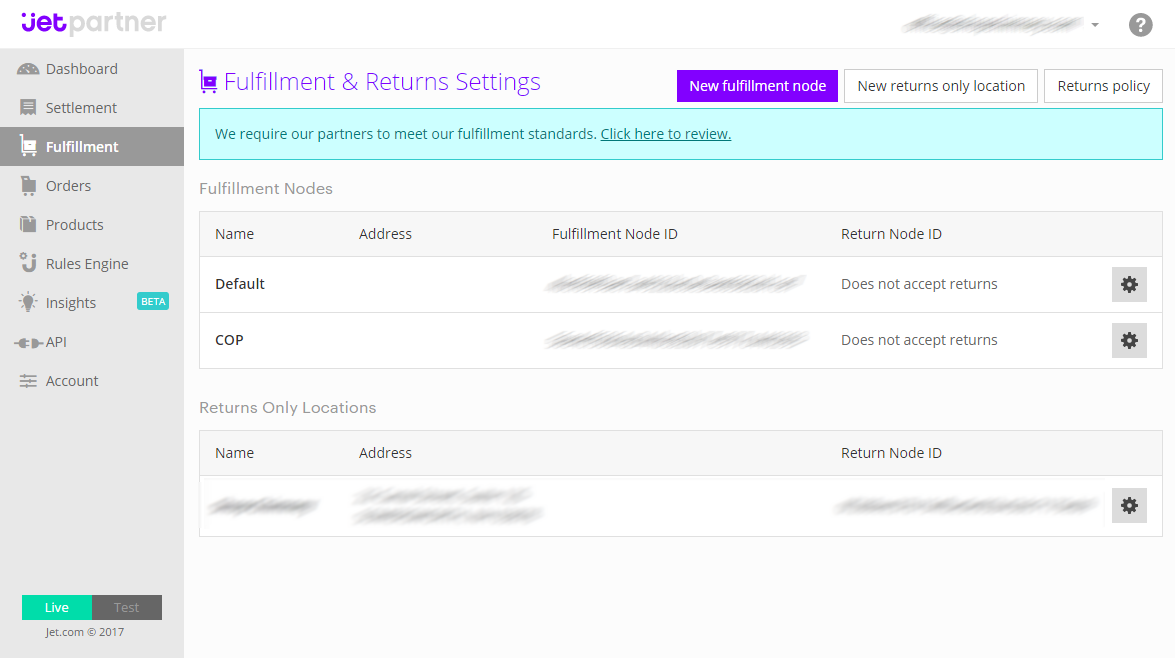
Task: Open settings gear for Default node
Action: tap(1129, 285)
